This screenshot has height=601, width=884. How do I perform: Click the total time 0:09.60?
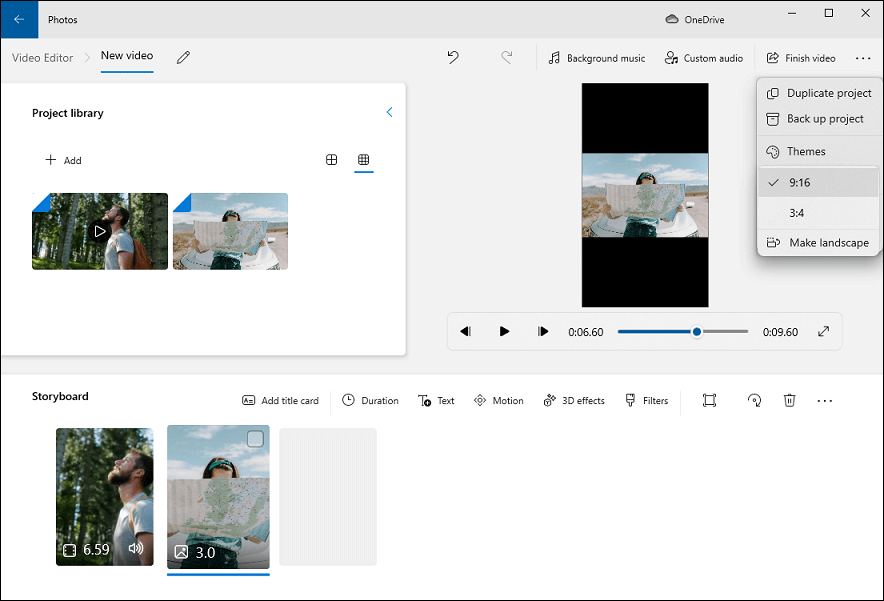(780, 332)
